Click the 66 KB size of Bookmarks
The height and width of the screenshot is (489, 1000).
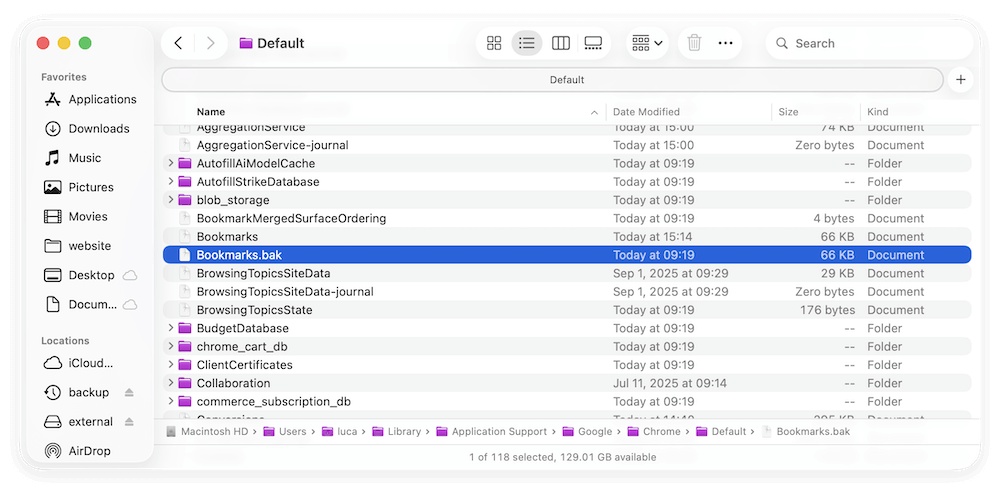837,237
